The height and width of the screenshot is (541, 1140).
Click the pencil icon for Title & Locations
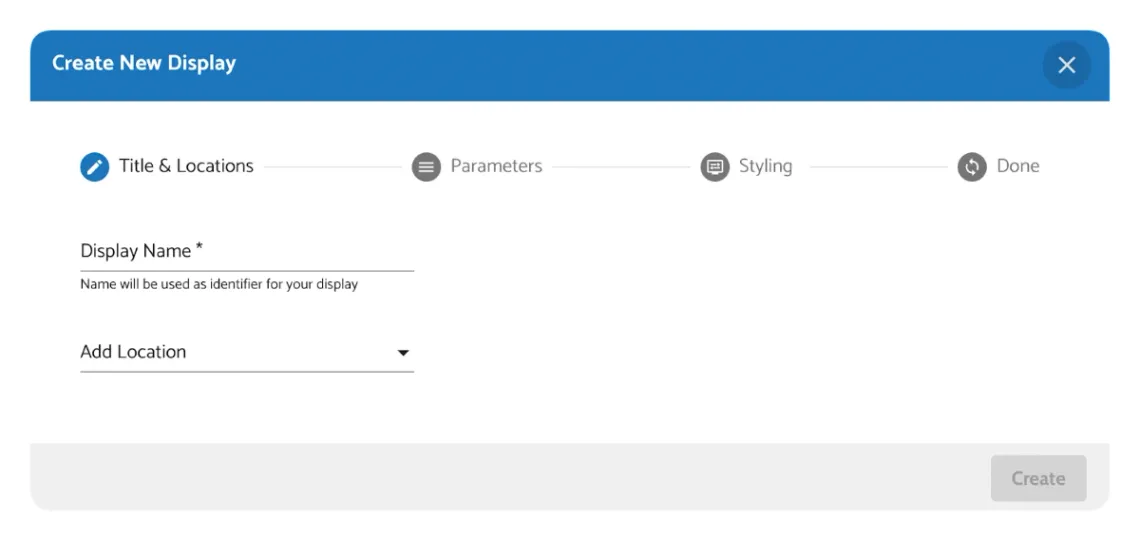coord(95,167)
